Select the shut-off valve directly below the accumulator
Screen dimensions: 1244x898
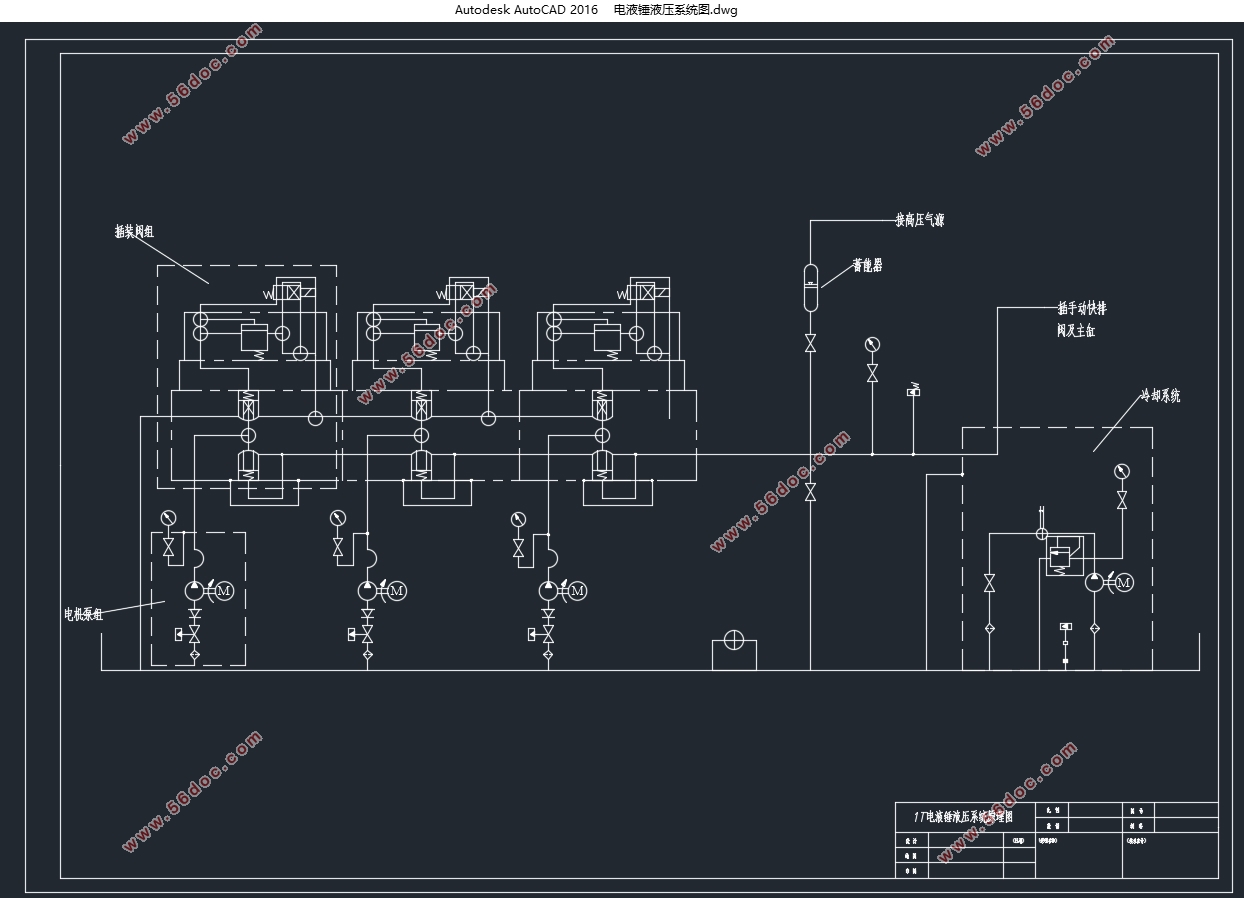[x=810, y=343]
